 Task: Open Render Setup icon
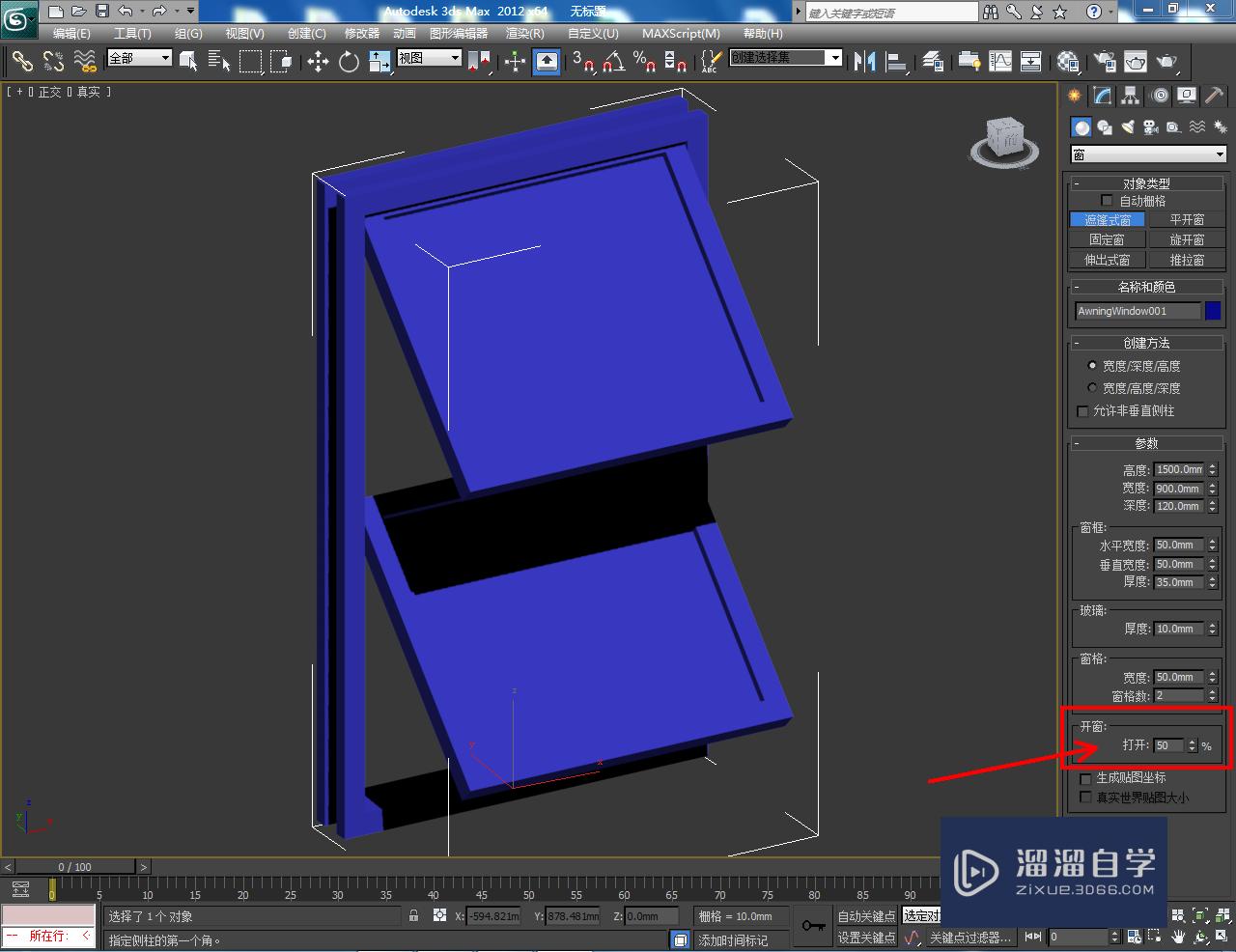[1105, 62]
